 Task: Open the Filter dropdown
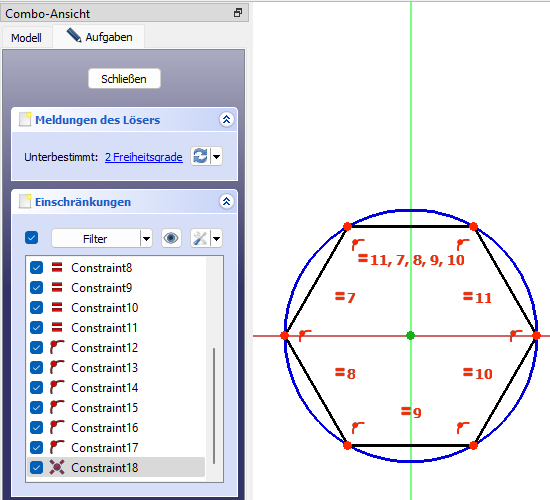102,239
